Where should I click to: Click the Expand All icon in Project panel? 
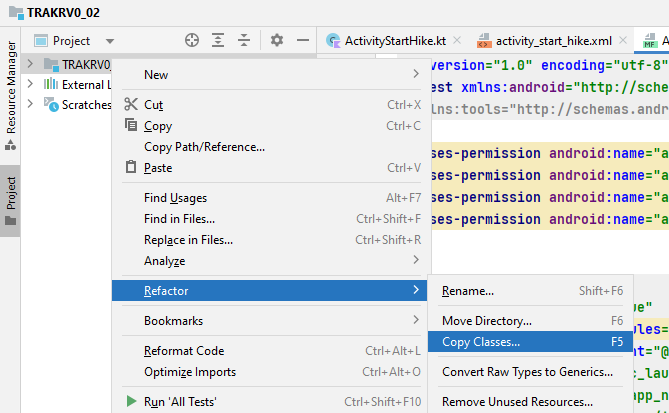pos(218,41)
